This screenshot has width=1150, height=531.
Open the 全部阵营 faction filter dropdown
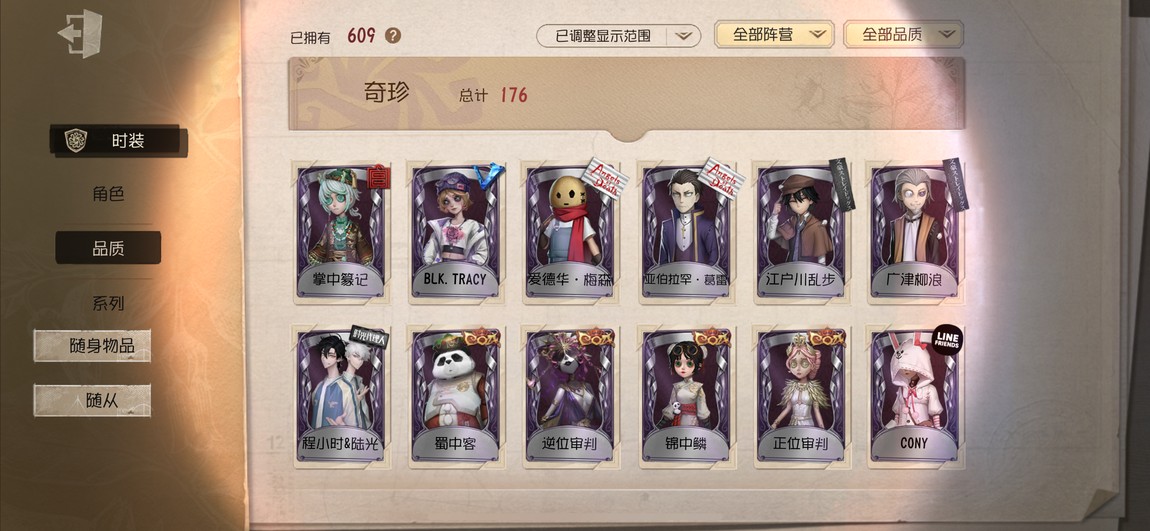click(x=774, y=34)
